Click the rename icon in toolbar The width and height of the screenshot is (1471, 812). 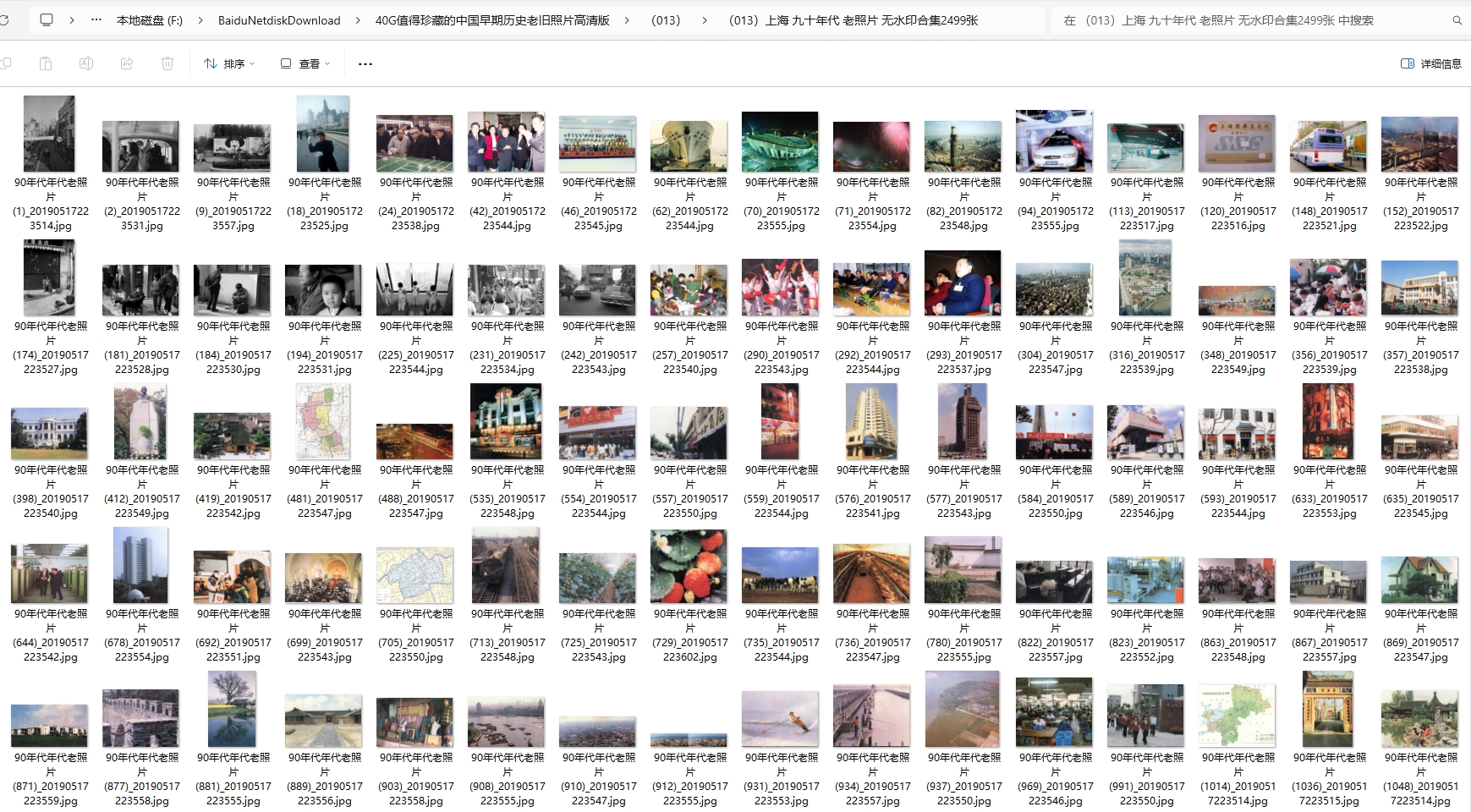(86, 63)
